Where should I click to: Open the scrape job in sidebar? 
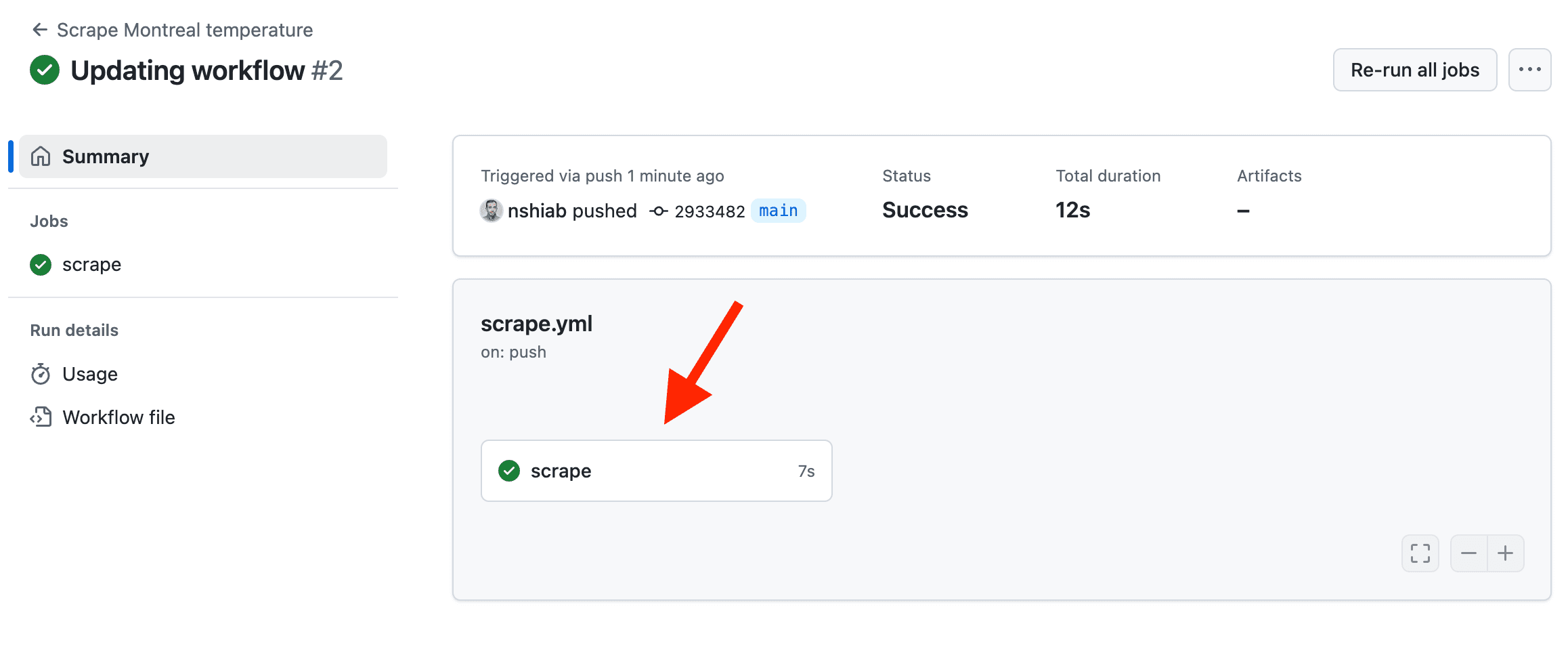(x=91, y=264)
